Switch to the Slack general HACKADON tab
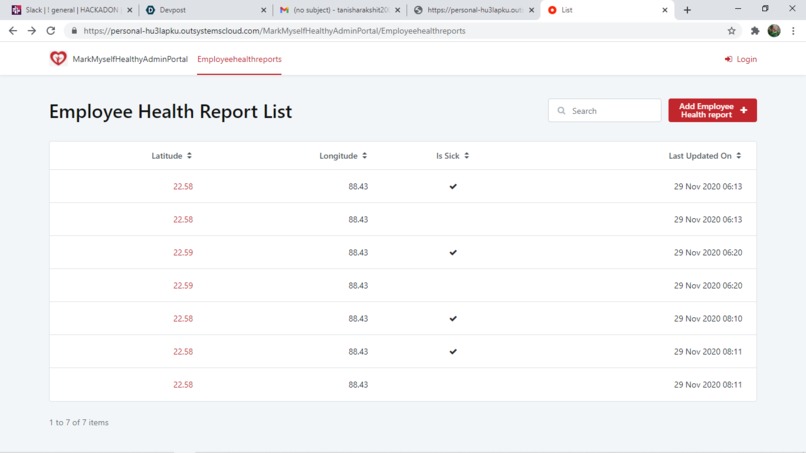This screenshot has height=453, width=806. [x=72, y=10]
